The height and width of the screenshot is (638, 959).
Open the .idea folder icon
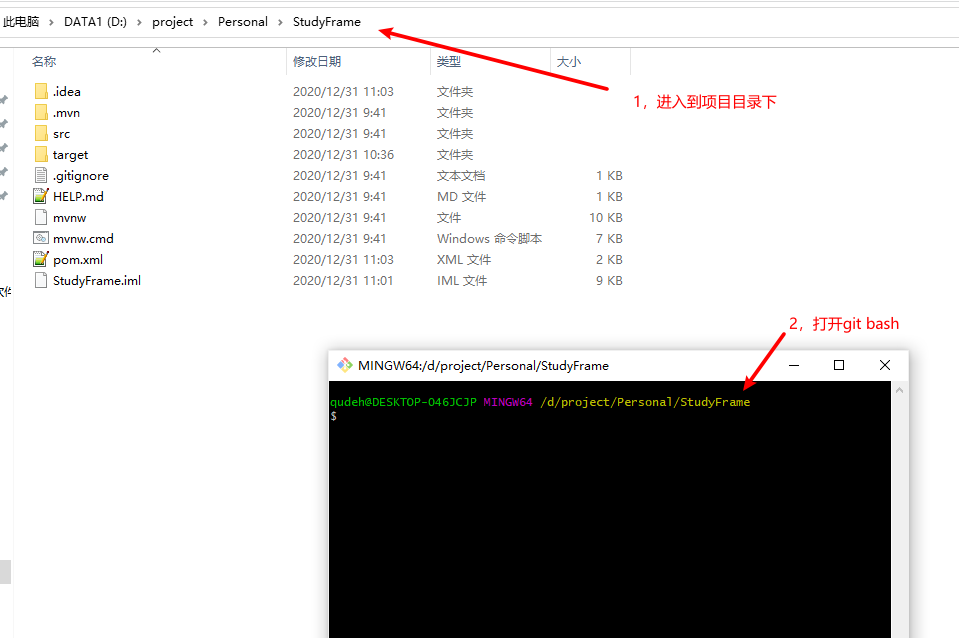pyautogui.click(x=41, y=91)
